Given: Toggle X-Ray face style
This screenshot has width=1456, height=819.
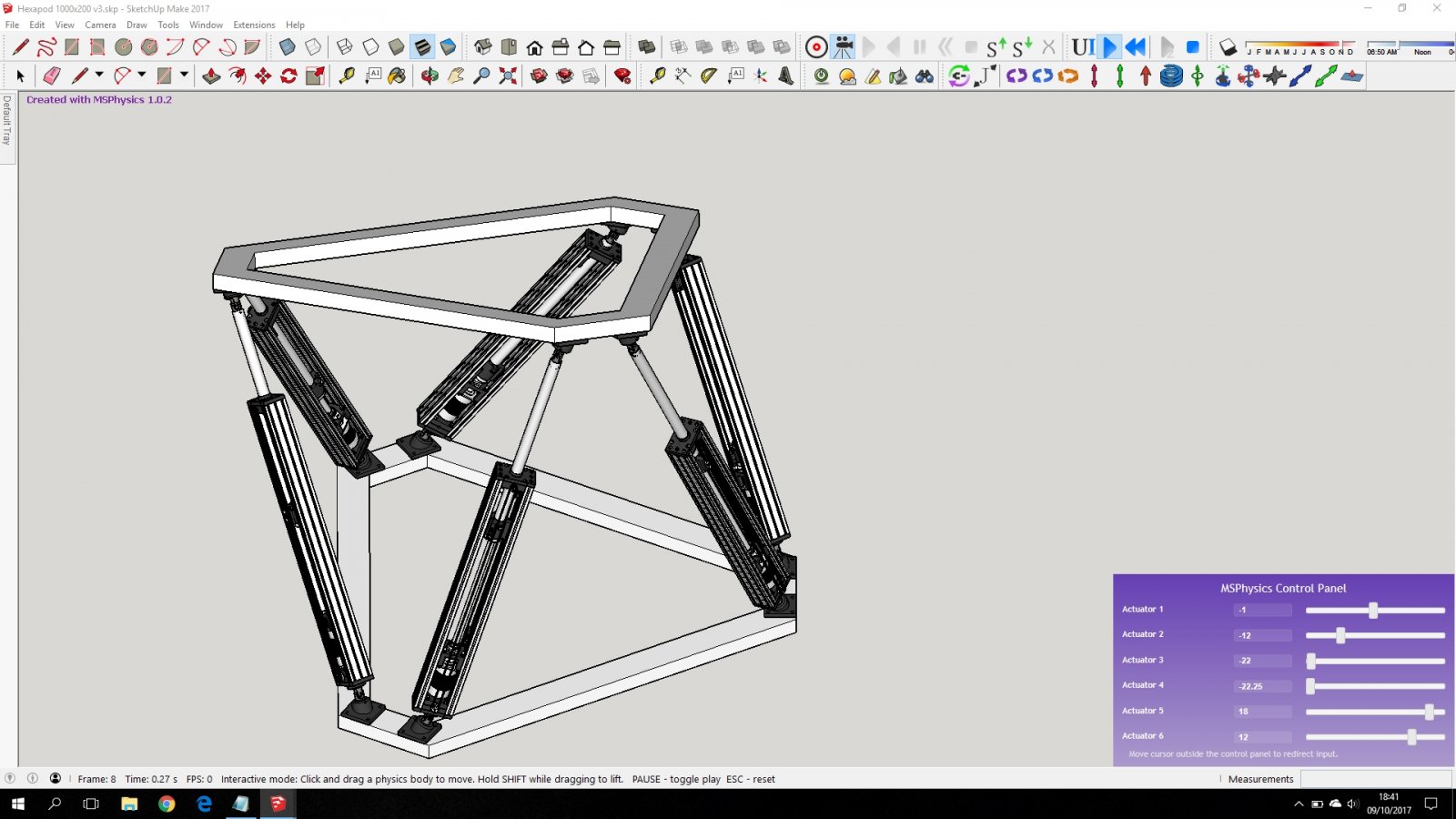Looking at the screenshot, I should 288,47.
